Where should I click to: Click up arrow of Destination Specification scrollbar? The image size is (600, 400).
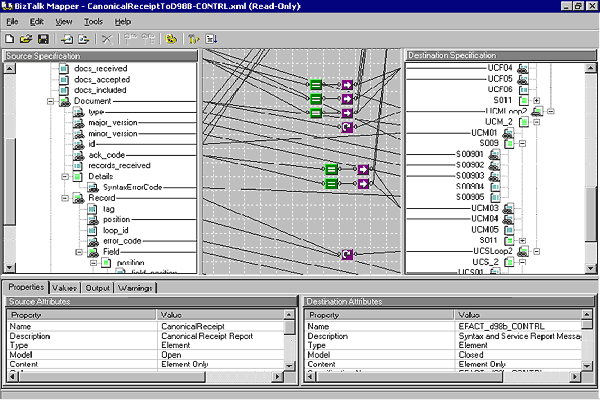click(x=590, y=69)
